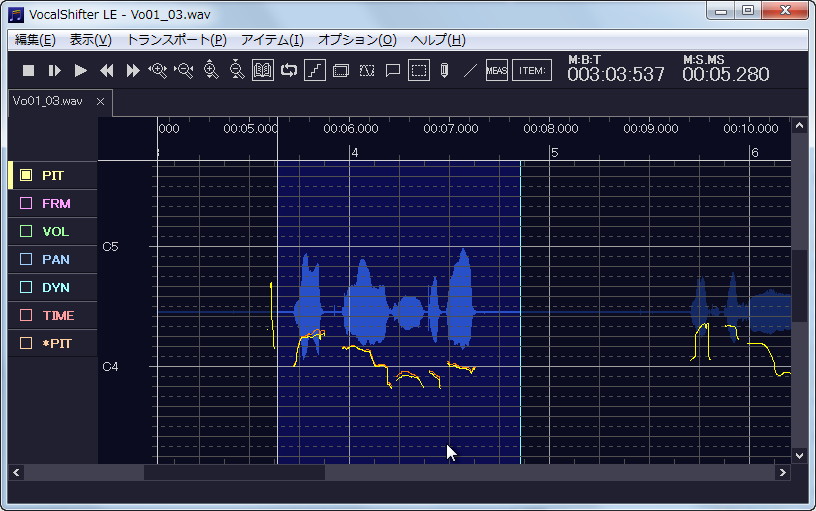Open the 編集(E) menu

coord(35,40)
